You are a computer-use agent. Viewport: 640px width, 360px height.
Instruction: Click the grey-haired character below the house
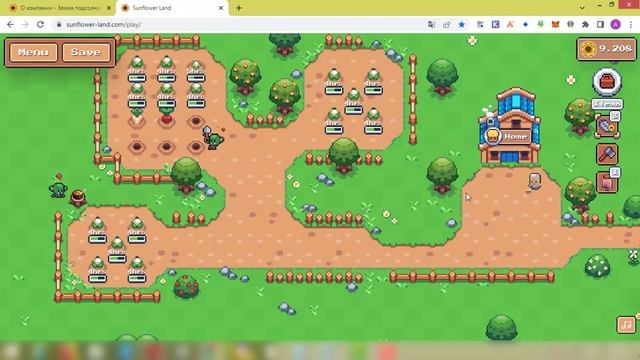point(534,182)
